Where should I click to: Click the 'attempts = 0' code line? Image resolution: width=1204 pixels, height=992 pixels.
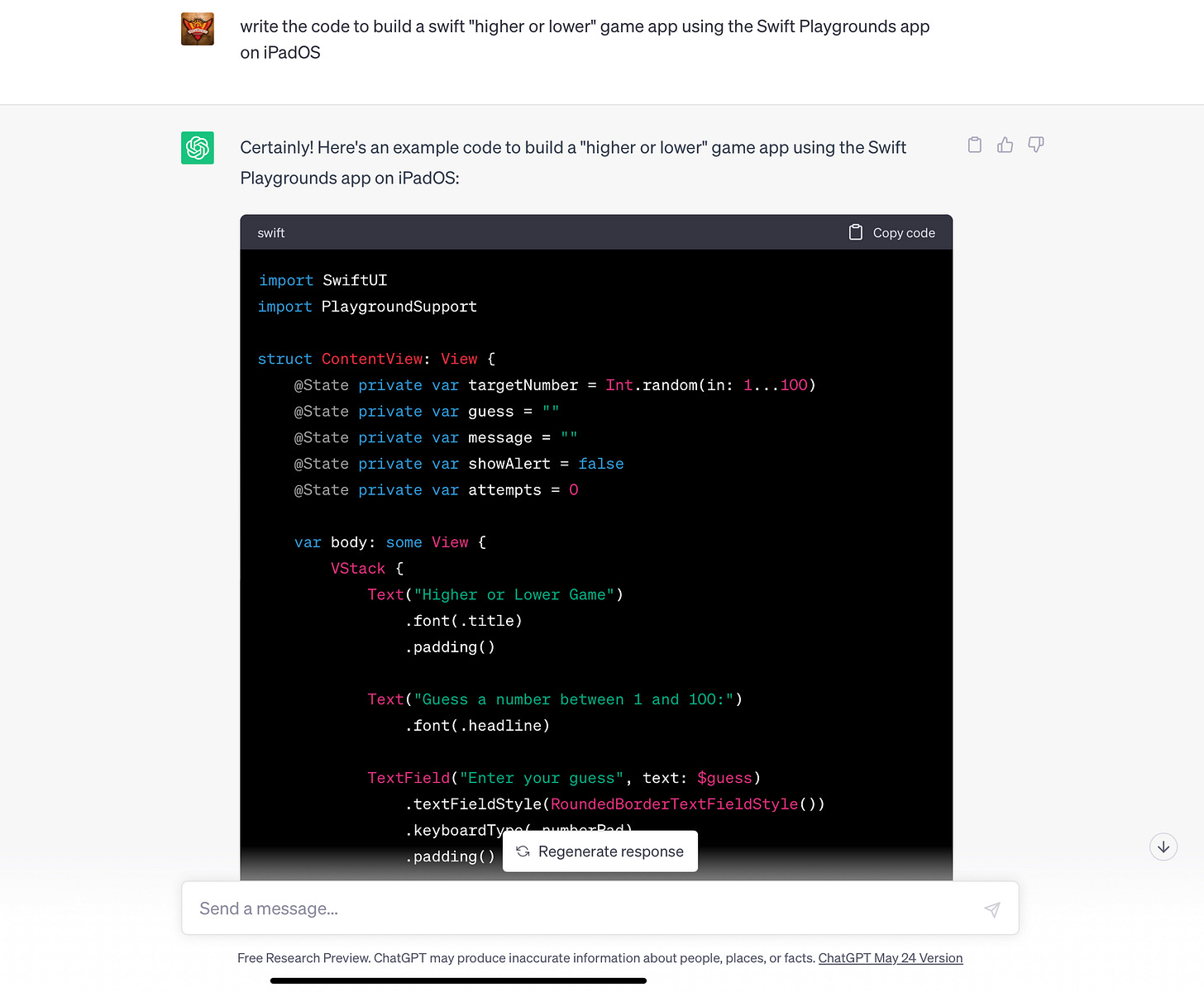[437, 490]
